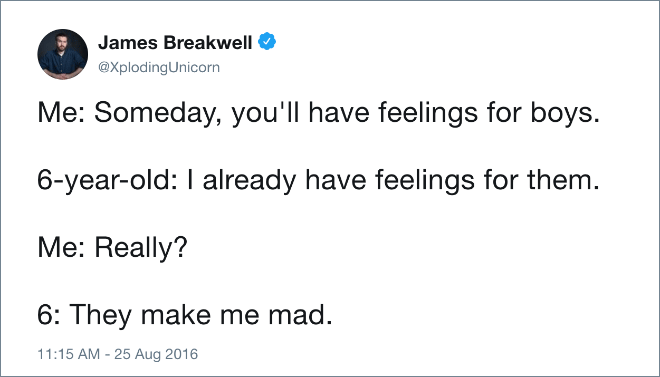660x377 pixels.
Task: Click the '6:' label on the last line
Action: coord(50,315)
